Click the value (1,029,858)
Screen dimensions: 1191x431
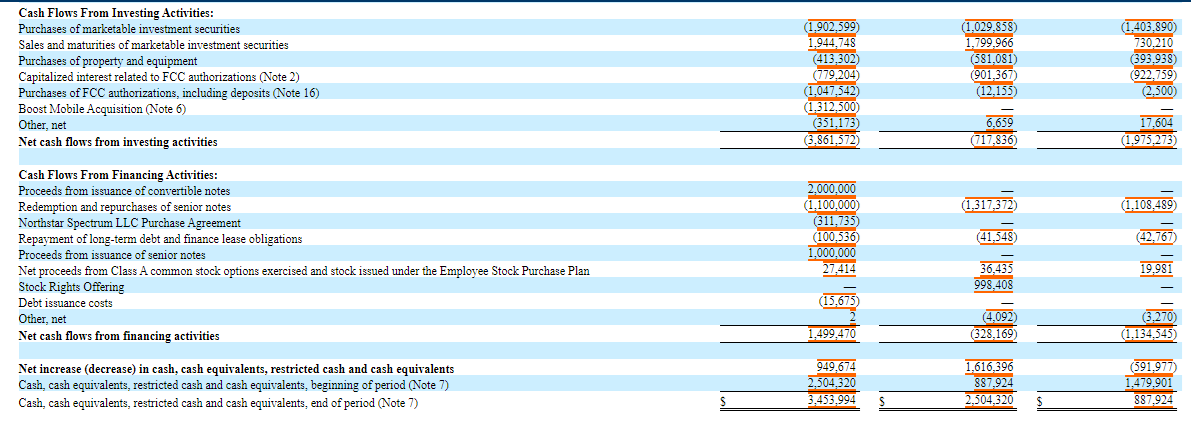[989, 29]
